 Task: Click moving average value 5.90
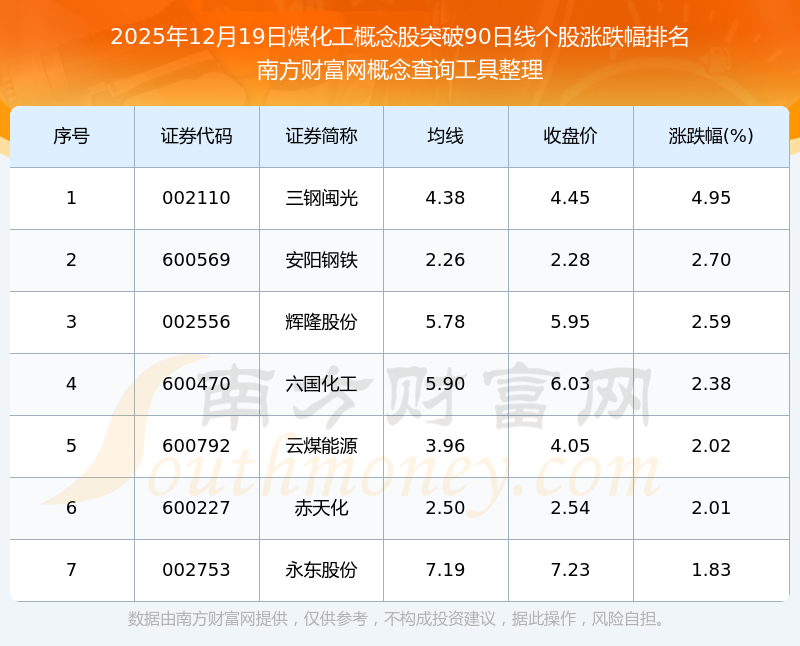(445, 384)
